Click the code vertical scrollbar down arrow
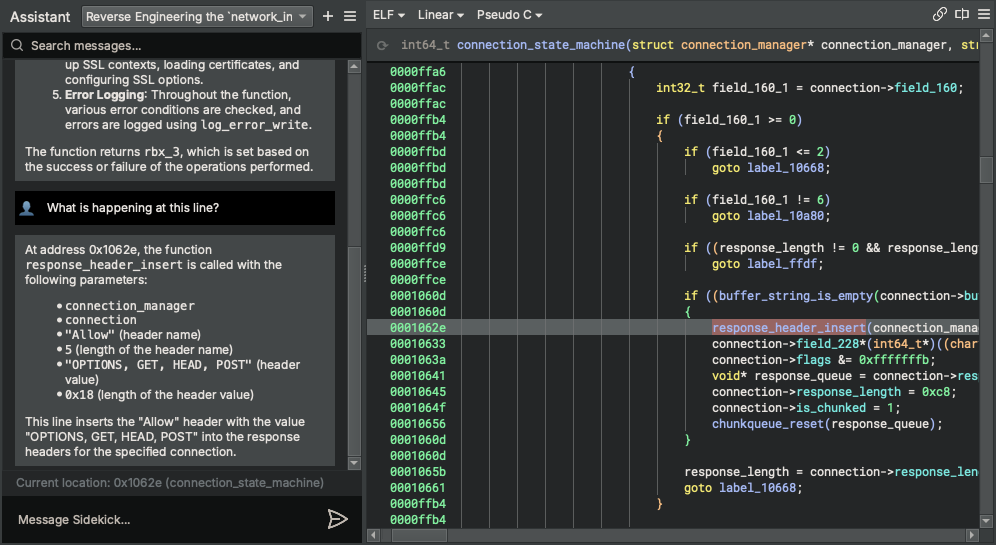The image size is (996, 545). [x=986, y=521]
